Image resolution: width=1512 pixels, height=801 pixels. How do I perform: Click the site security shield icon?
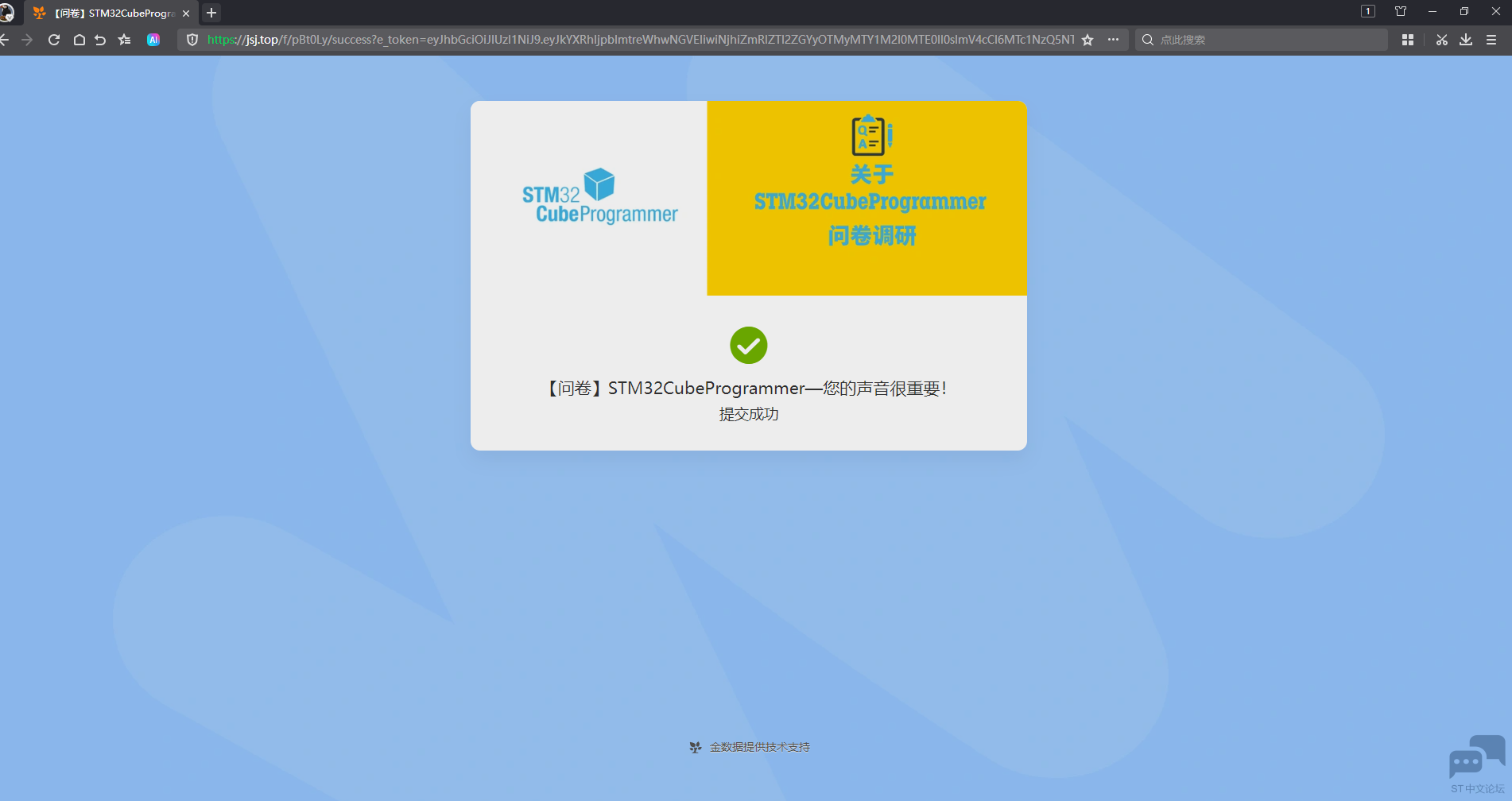coord(192,40)
